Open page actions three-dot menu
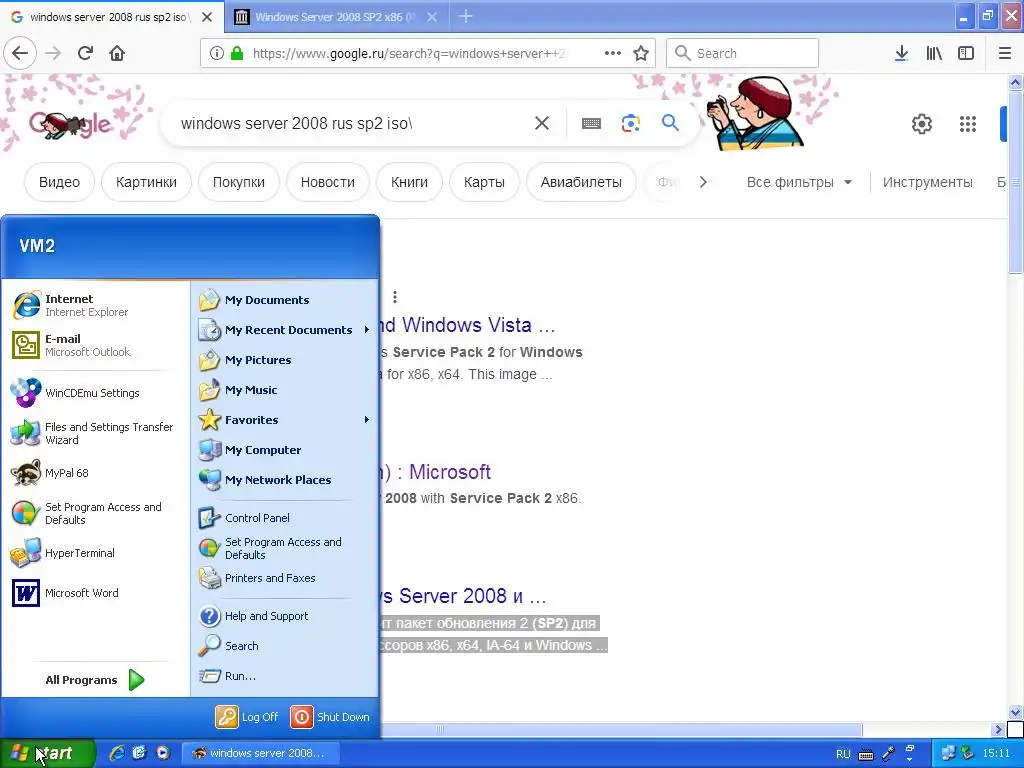 tap(613, 53)
